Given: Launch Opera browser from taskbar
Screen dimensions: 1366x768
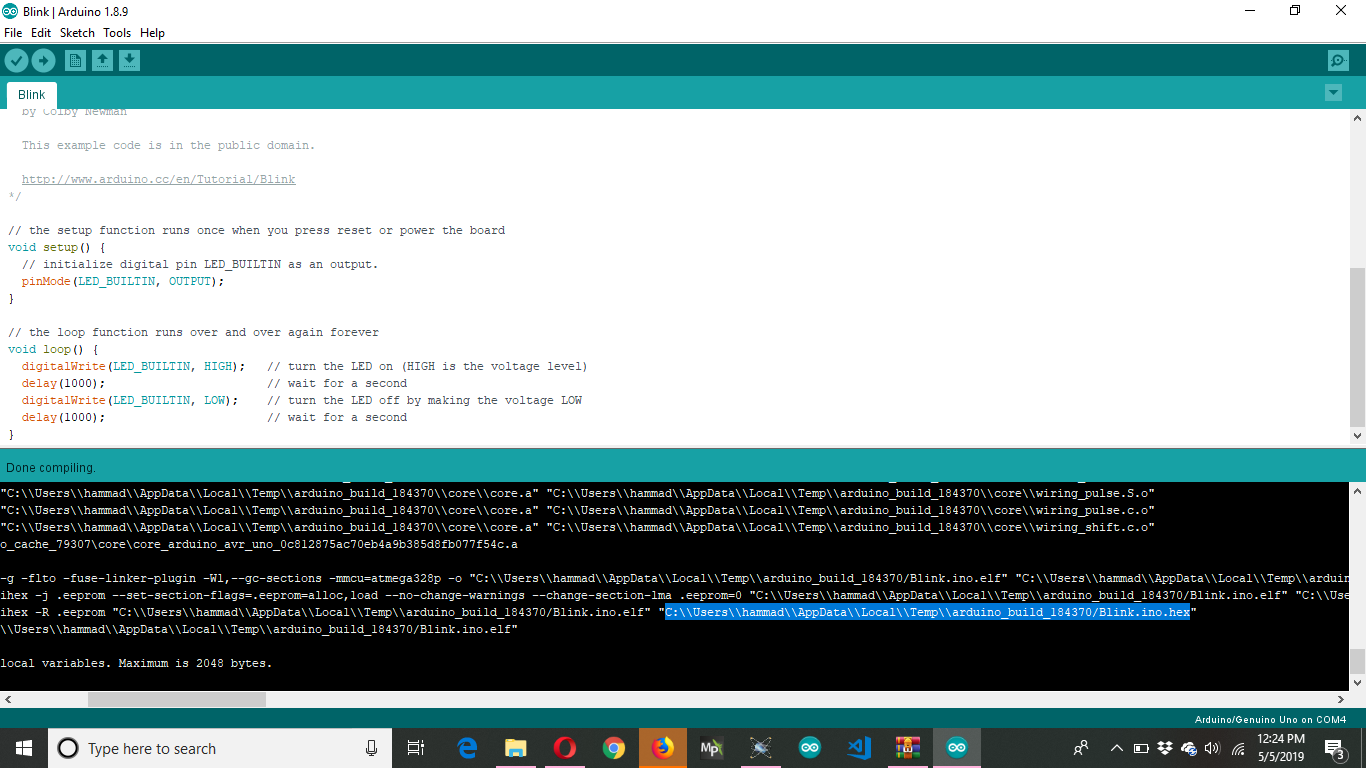Looking at the screenshot, I should (x=565, y=748).
